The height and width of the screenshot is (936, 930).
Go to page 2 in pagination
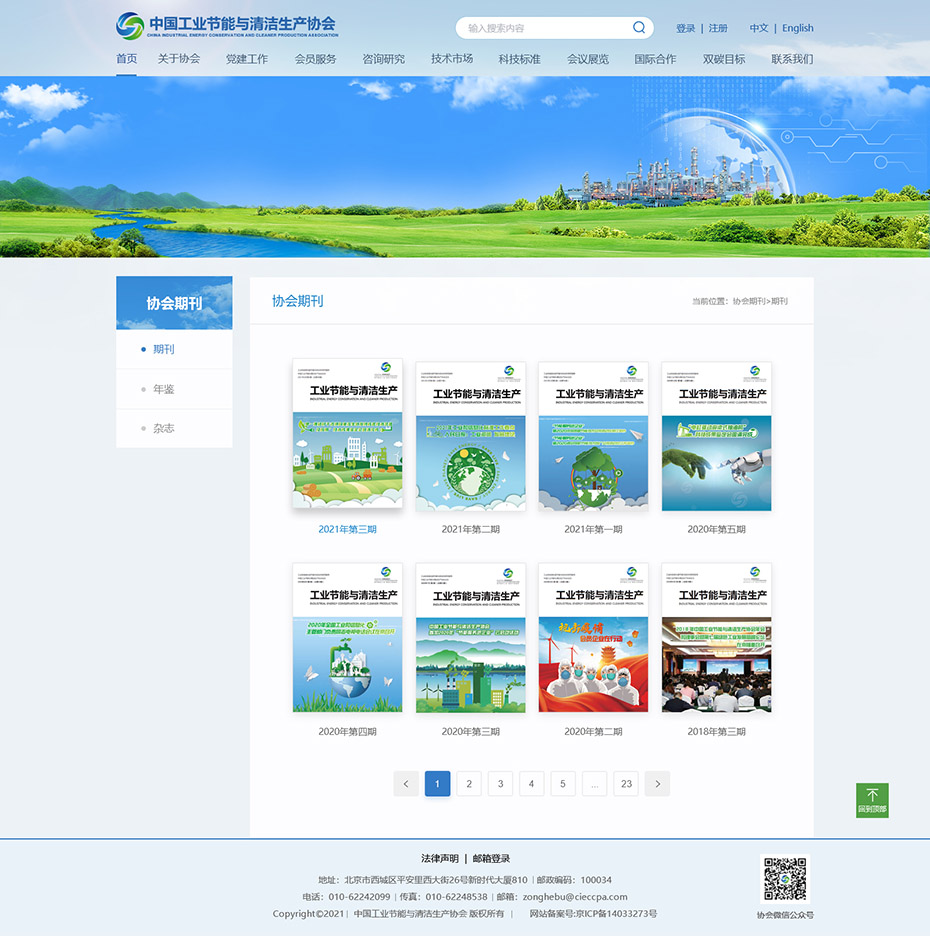pos(469,784)
